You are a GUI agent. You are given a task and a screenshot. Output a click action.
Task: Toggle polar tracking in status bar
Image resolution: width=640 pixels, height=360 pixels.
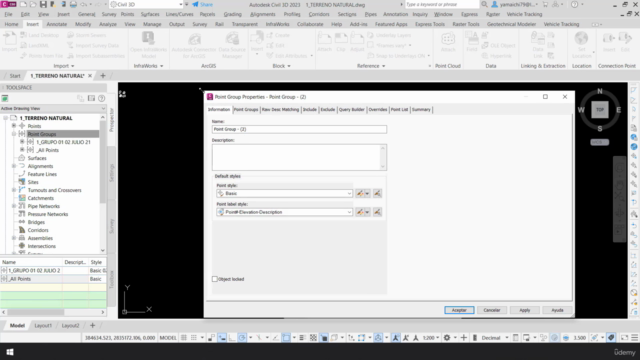(x=242, y=338)
